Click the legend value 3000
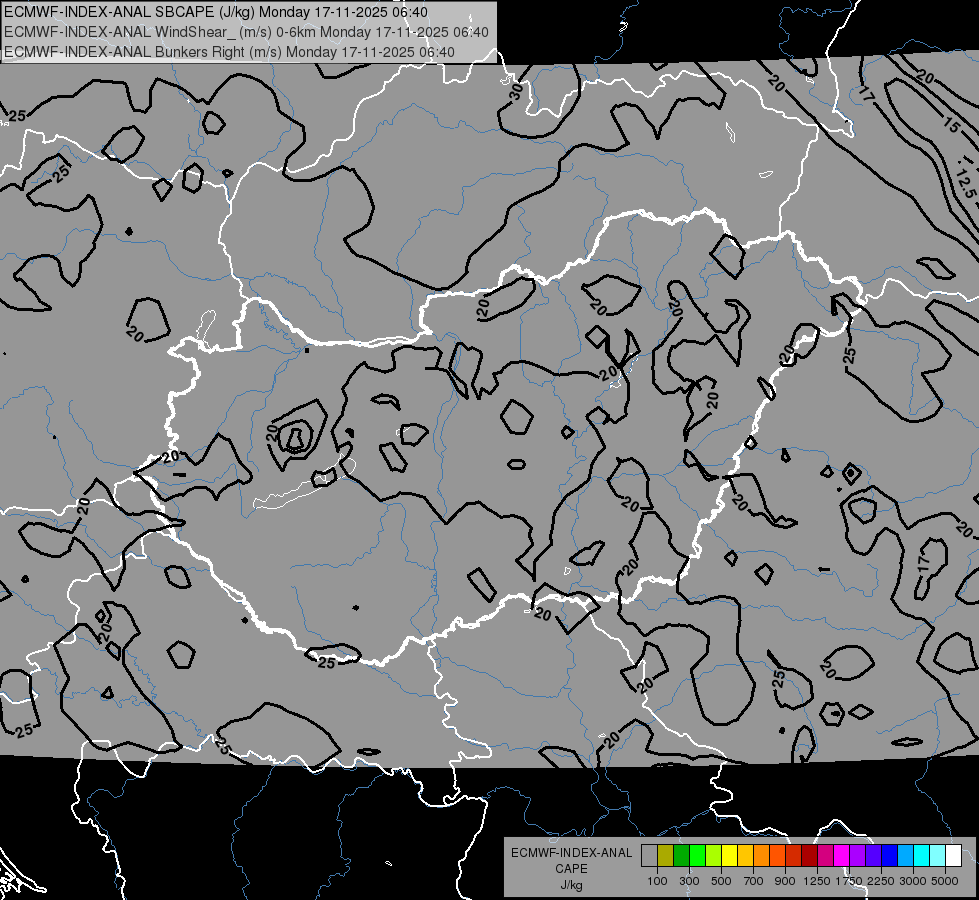Image resolution: width=979 pixels, height=900 pixels. (913, 881)
